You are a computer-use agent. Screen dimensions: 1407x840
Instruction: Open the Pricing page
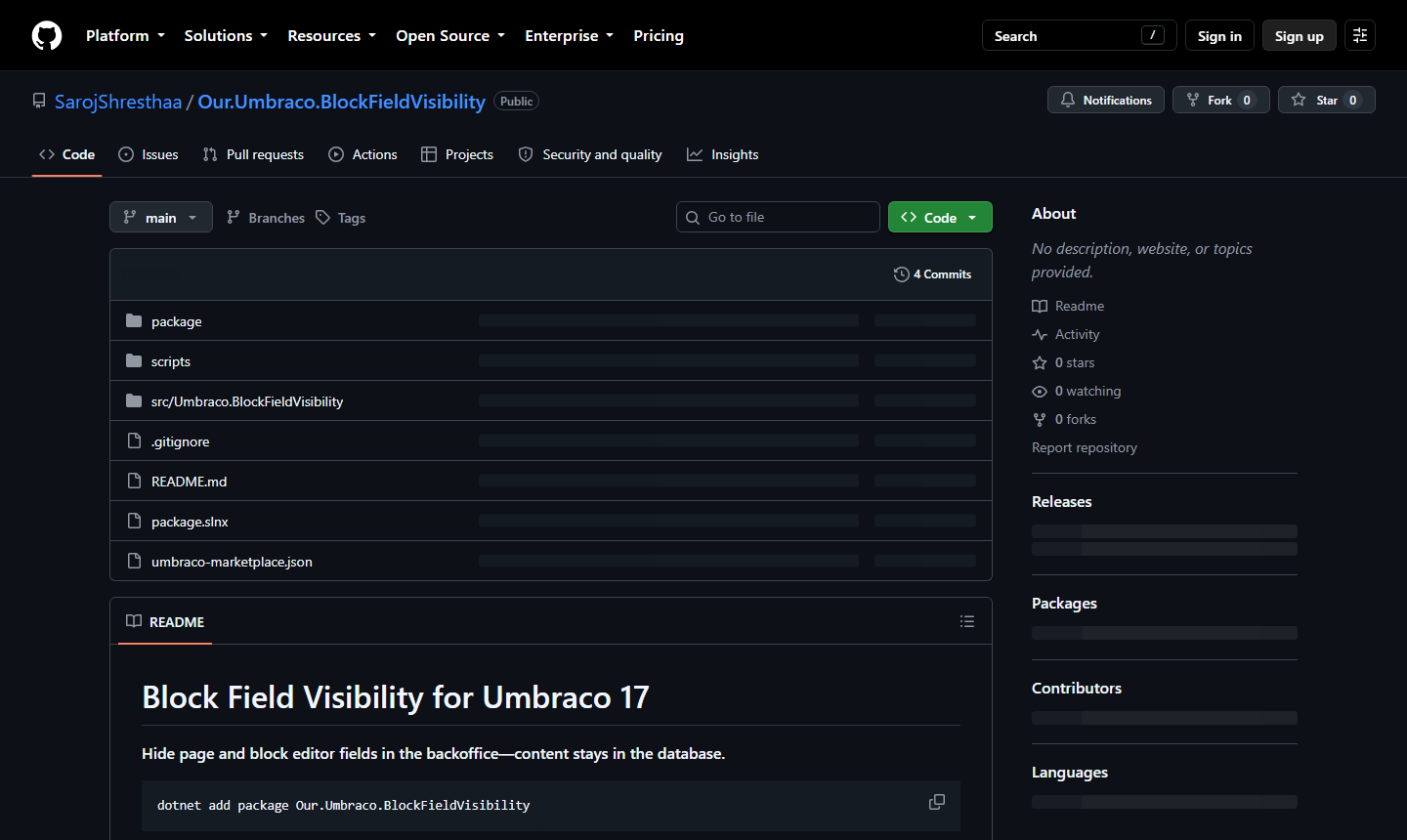(659, 35)
